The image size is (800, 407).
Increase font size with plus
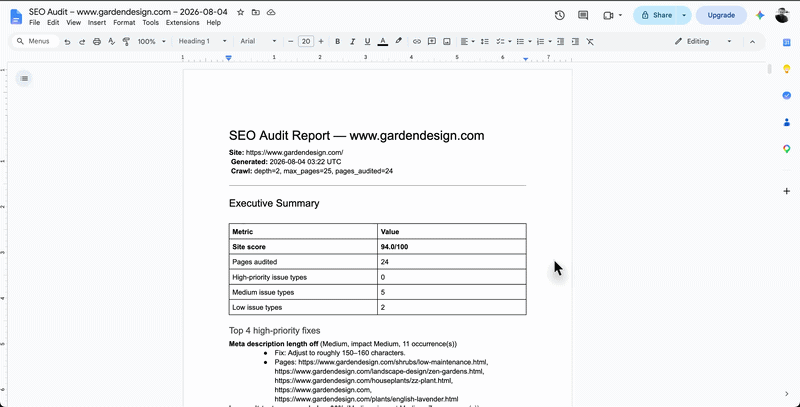tap(321, 42)
